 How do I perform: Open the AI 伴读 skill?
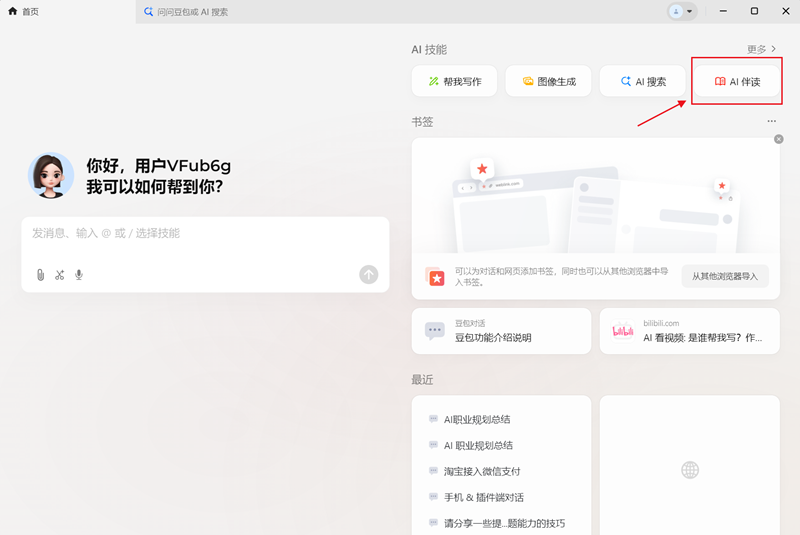point(737,81)
